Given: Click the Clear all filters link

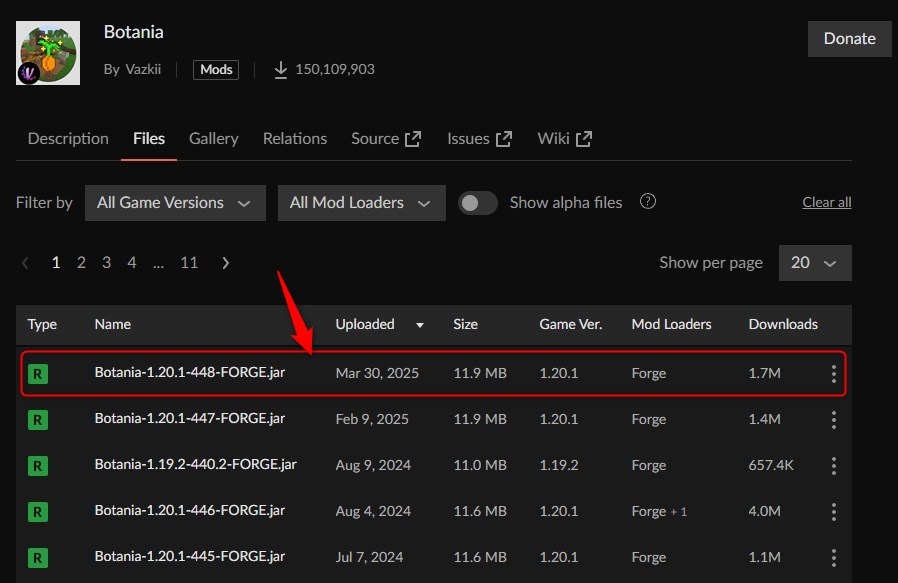Looking at the screenshot, I should 827,202.
